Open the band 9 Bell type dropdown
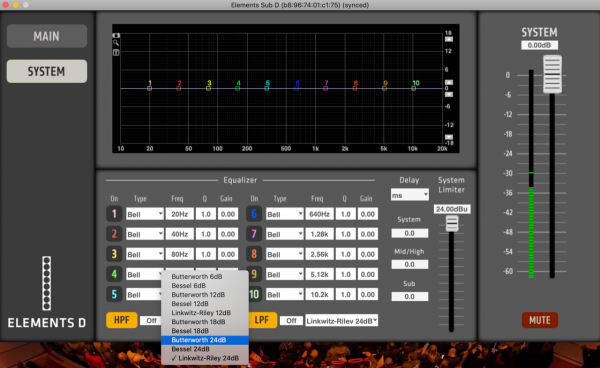This screenshot has height=368, width=600. (285, 274)
